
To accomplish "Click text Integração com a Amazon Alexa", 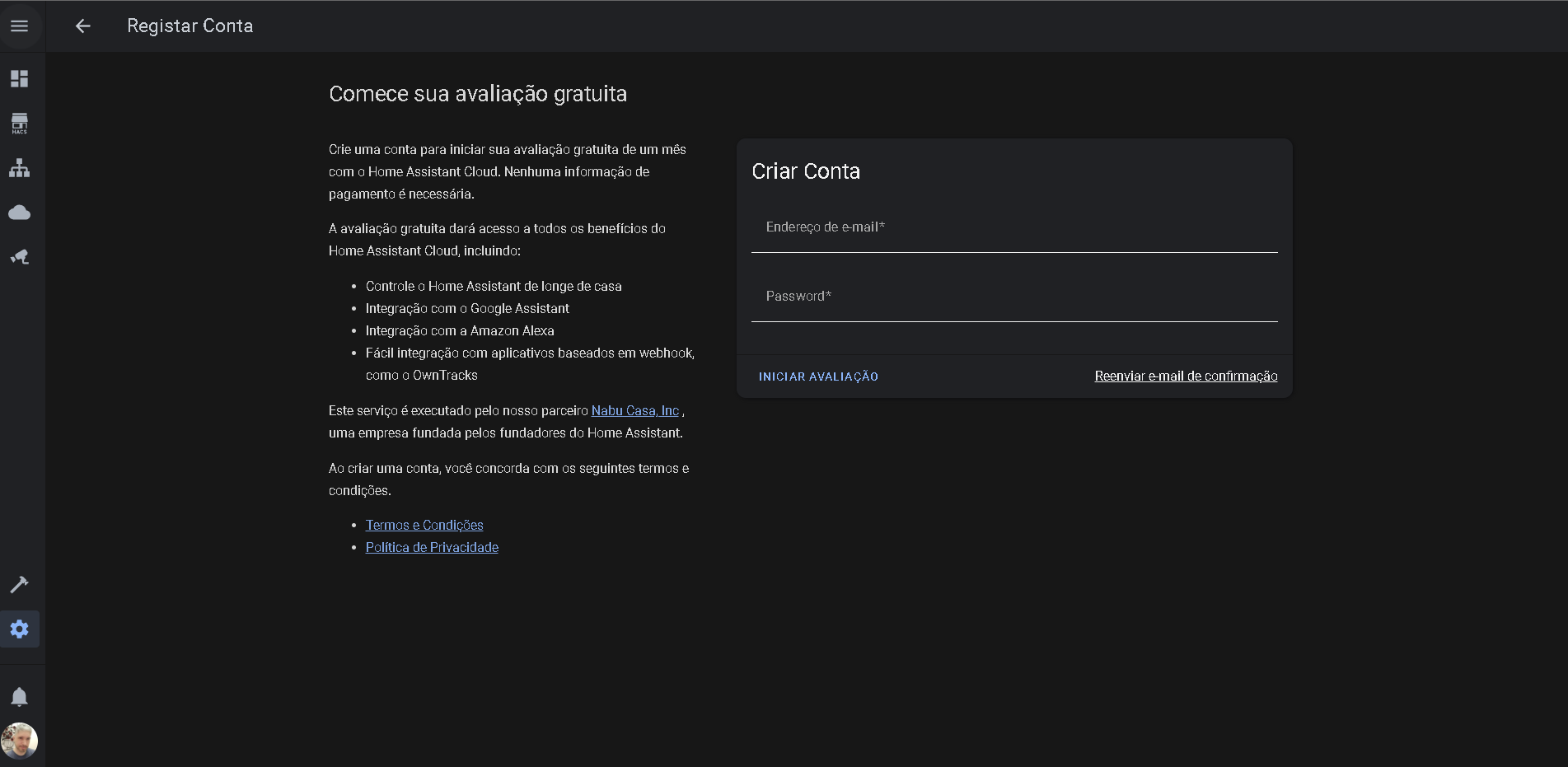I will 460,330.
